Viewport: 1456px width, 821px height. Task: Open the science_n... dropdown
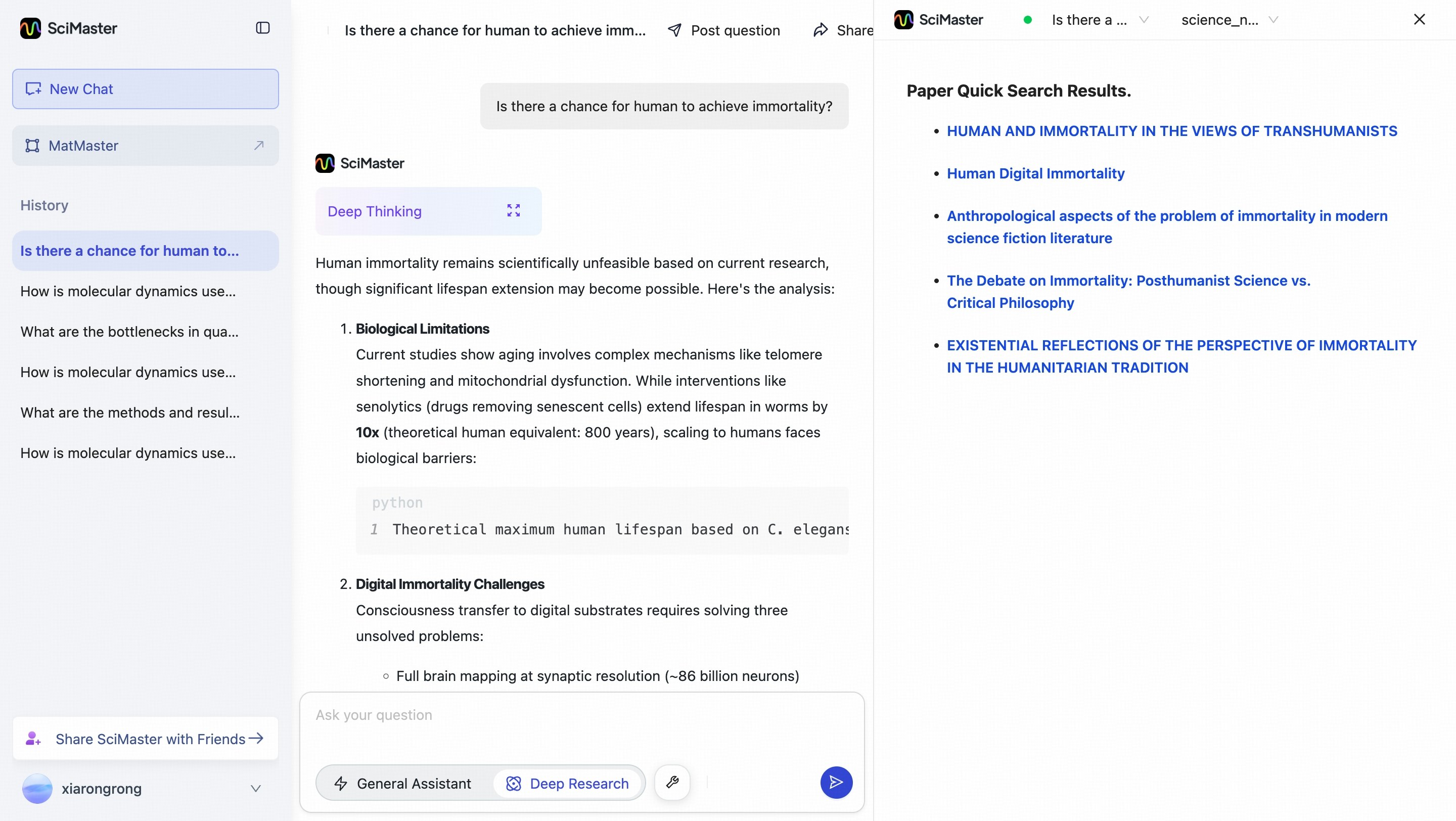(1229, 20)
